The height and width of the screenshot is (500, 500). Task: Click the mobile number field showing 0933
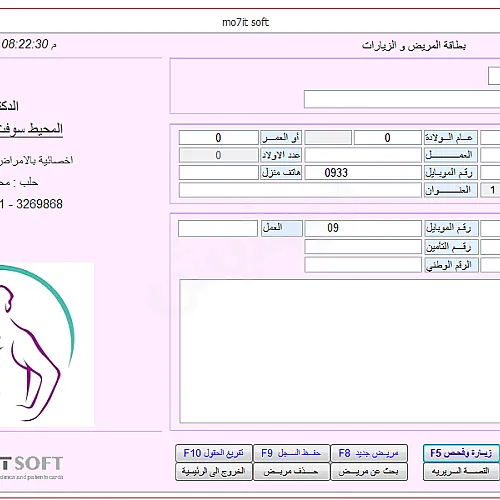(x=363, y=173)
